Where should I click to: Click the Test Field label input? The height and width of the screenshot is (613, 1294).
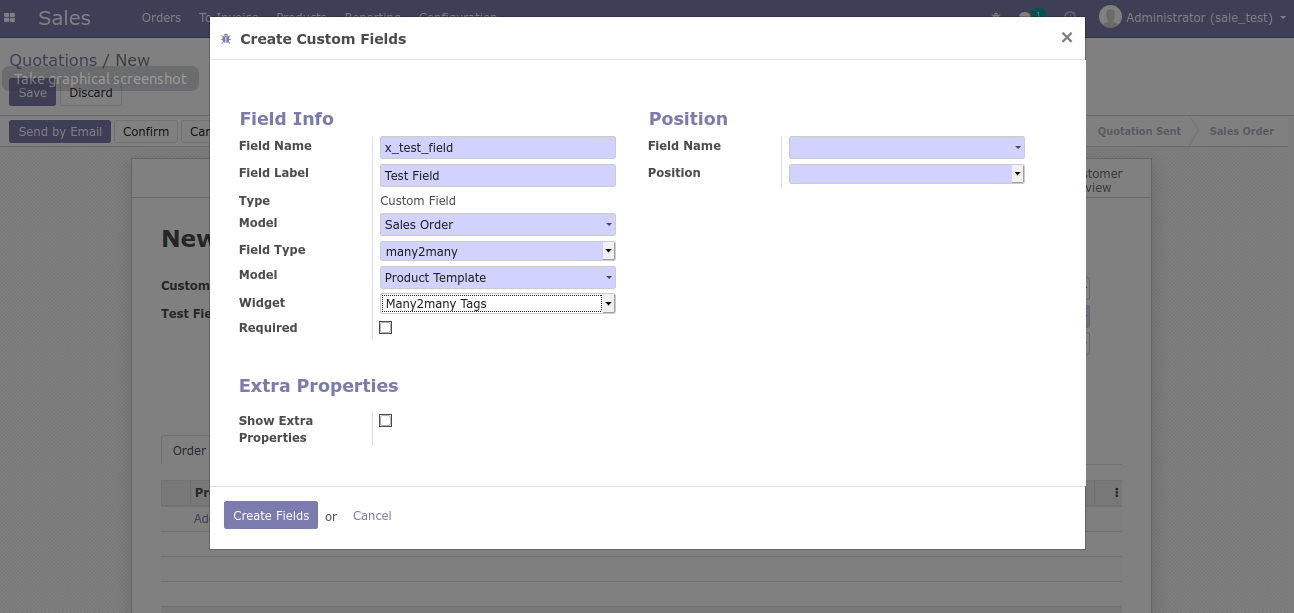pos(497,176)
